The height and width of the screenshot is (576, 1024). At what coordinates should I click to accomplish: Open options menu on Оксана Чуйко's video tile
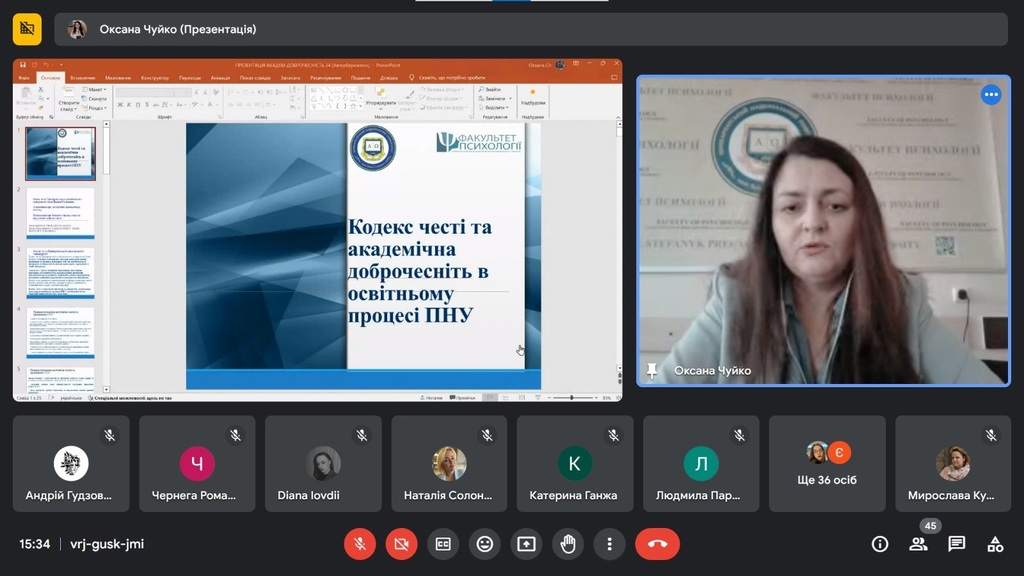point(990,95)
